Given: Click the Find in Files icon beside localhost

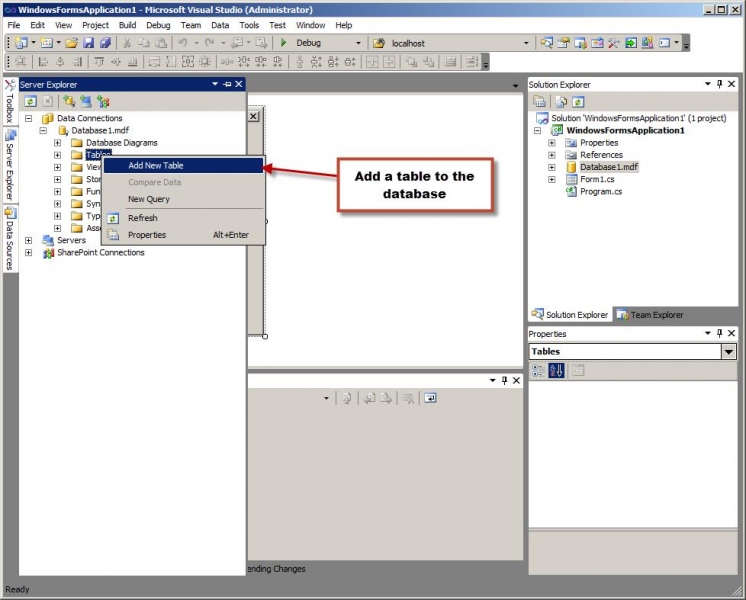Looking at the screenshot, I should click(x=379, y=43).
